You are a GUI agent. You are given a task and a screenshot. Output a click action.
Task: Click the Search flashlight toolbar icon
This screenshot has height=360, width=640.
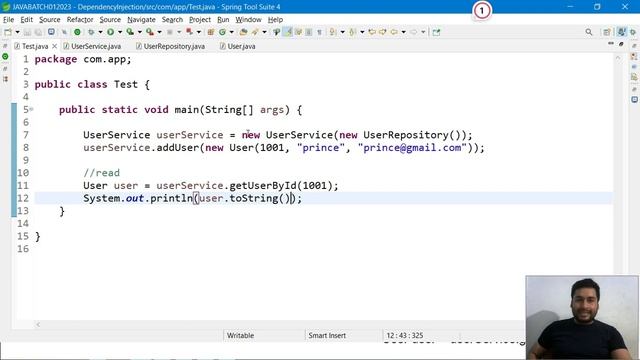tap(255, 32)
